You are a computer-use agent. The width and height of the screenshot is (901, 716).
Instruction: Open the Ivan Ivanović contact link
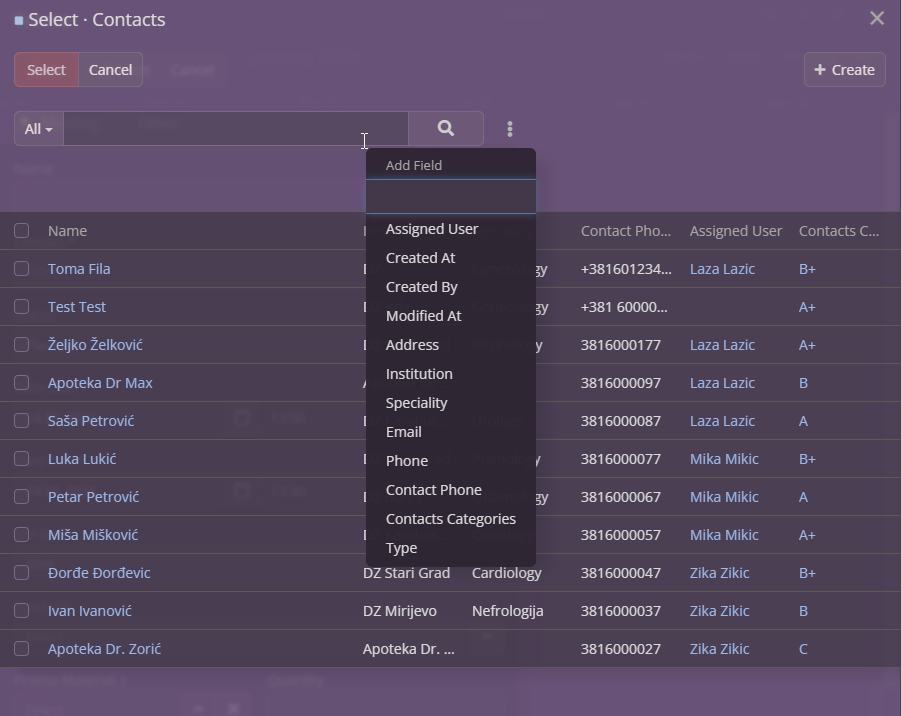click(x=90, y=610)
